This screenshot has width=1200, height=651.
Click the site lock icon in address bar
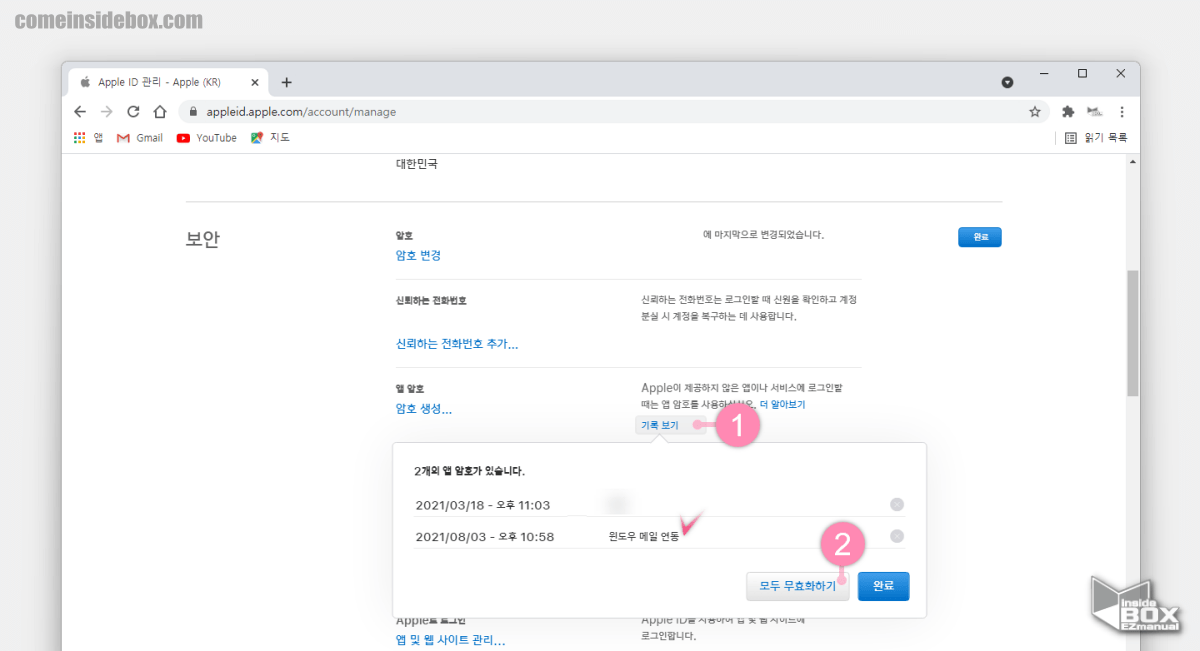tap(195, 112)
